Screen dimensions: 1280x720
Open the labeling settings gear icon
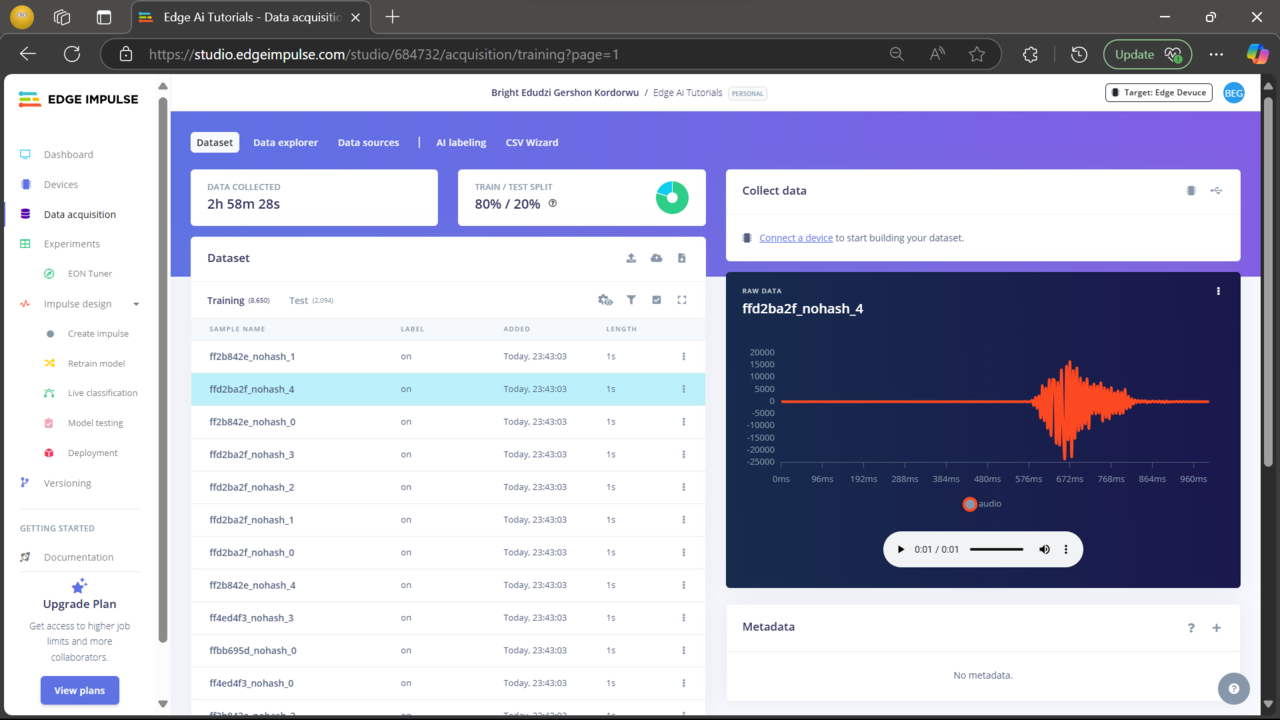tap(604, 299)
